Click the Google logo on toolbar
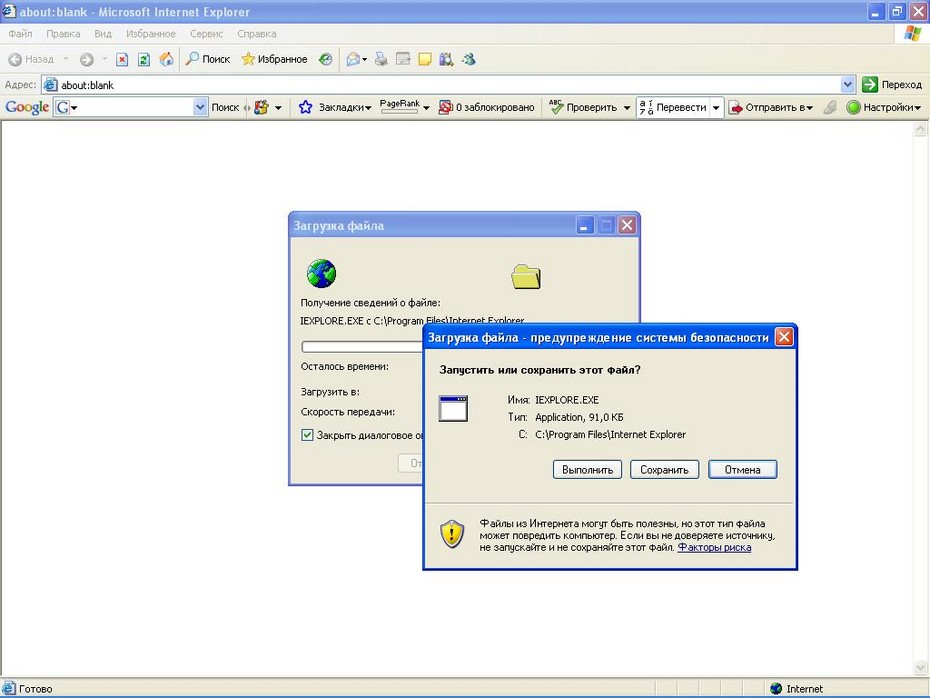 pyautogui.click(x=27, y=107)
